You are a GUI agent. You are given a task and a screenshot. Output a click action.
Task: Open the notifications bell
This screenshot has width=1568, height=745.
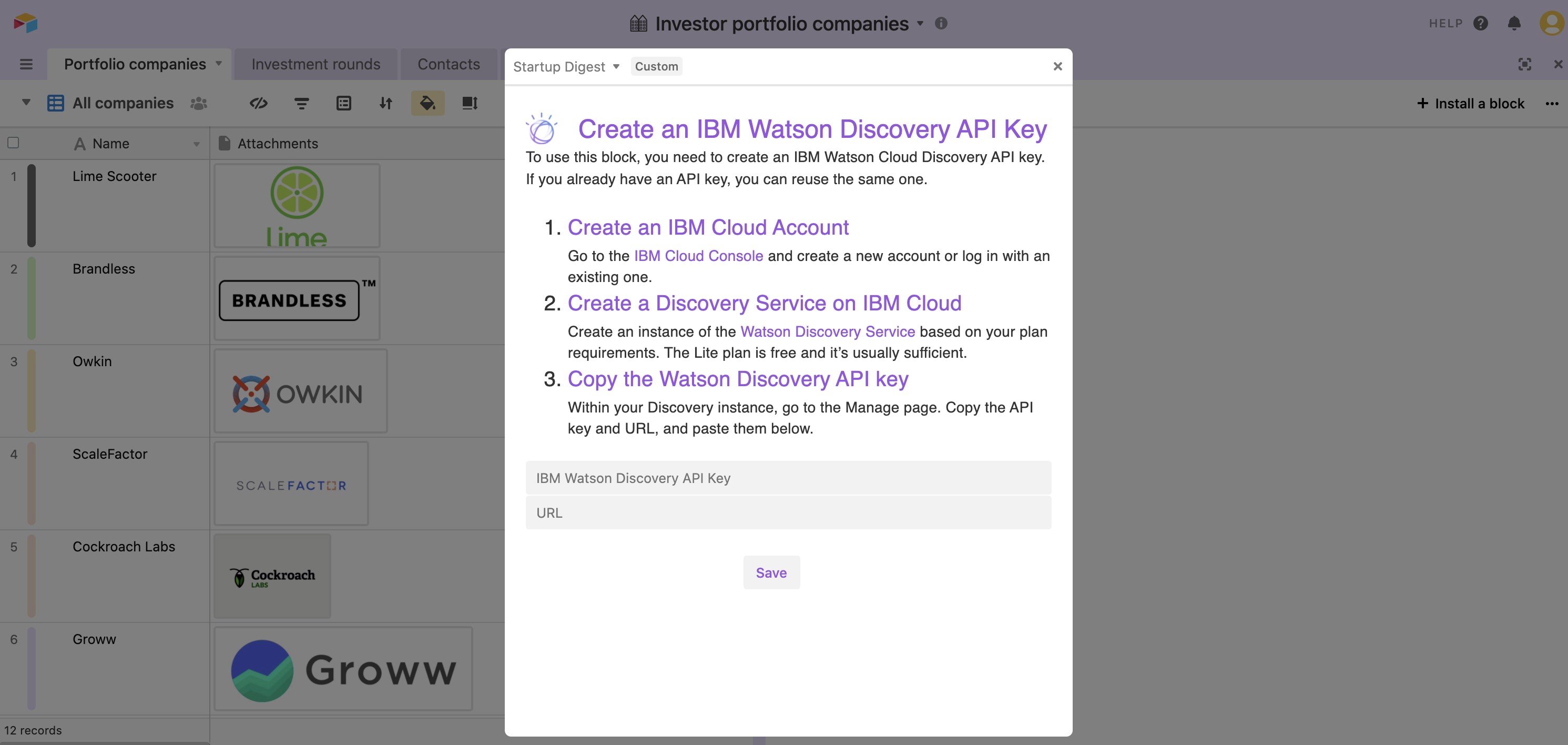tap(1514, 23)
